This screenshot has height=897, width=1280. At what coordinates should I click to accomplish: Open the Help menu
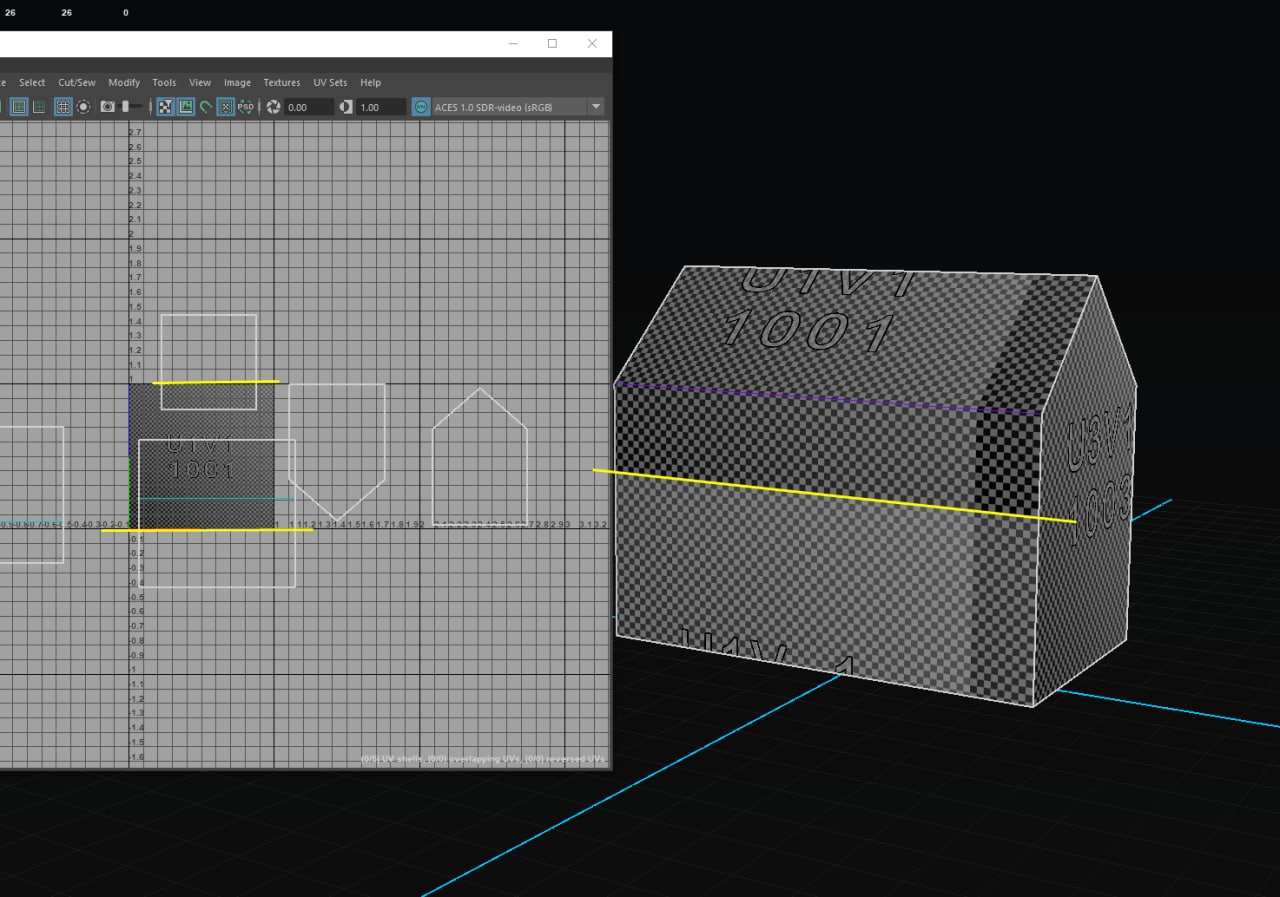(370, 83)
